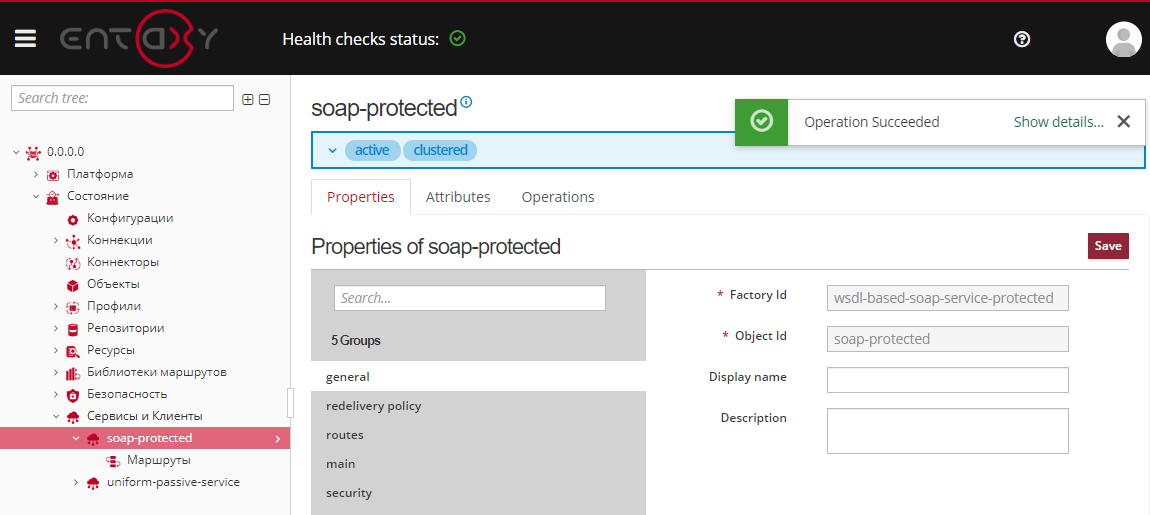This screenshot has width=1150, height=515.
Task: Dismiss the Operation Succeeded notification
Action: tap(1124, 122)
